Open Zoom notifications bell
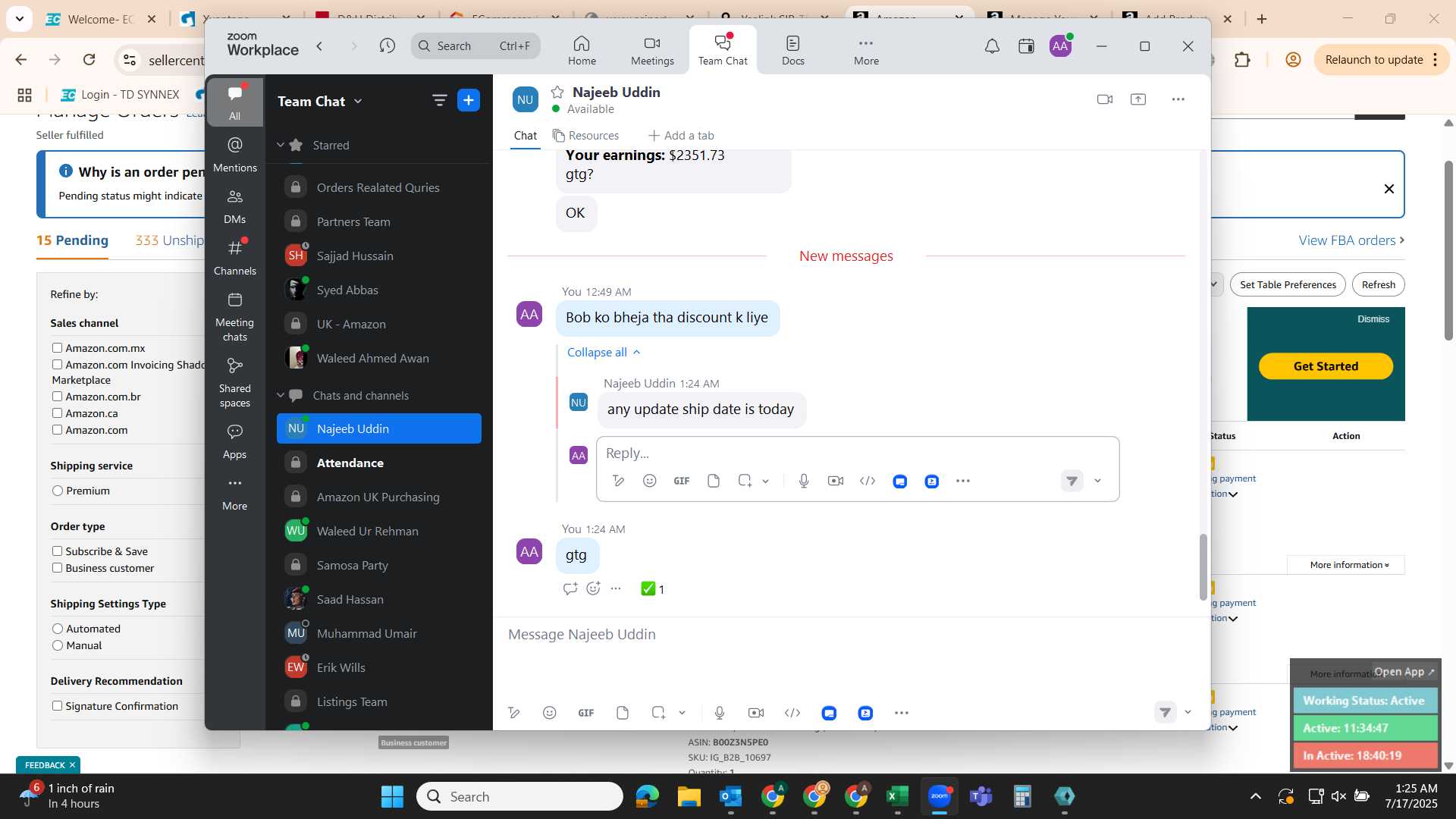Image resolution: width=1456 pixels, height=819 pixels. pyautogui.click(x=992, y=46)
